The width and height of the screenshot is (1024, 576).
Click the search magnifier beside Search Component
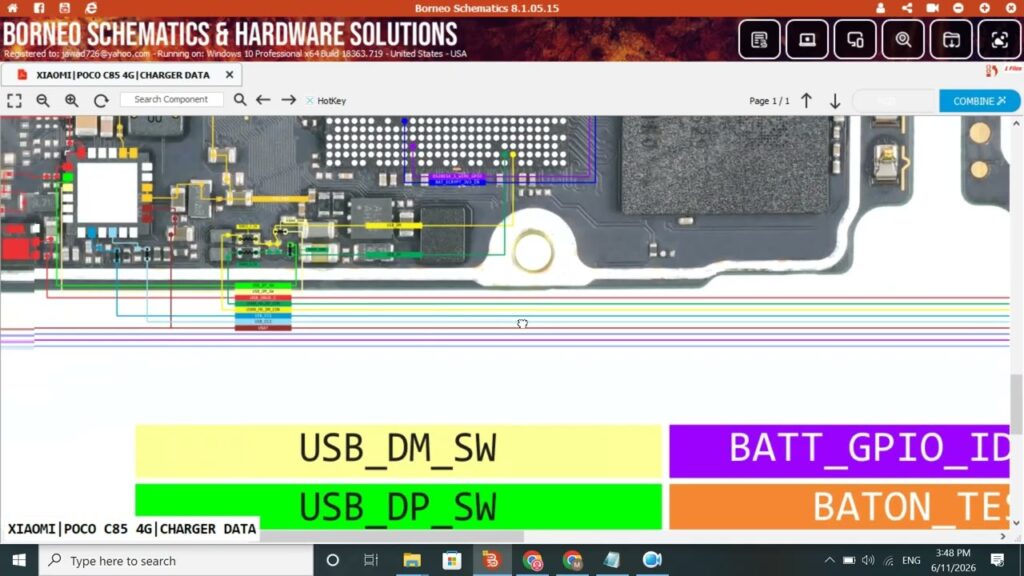pyautogui.click(x=240, y=100)
